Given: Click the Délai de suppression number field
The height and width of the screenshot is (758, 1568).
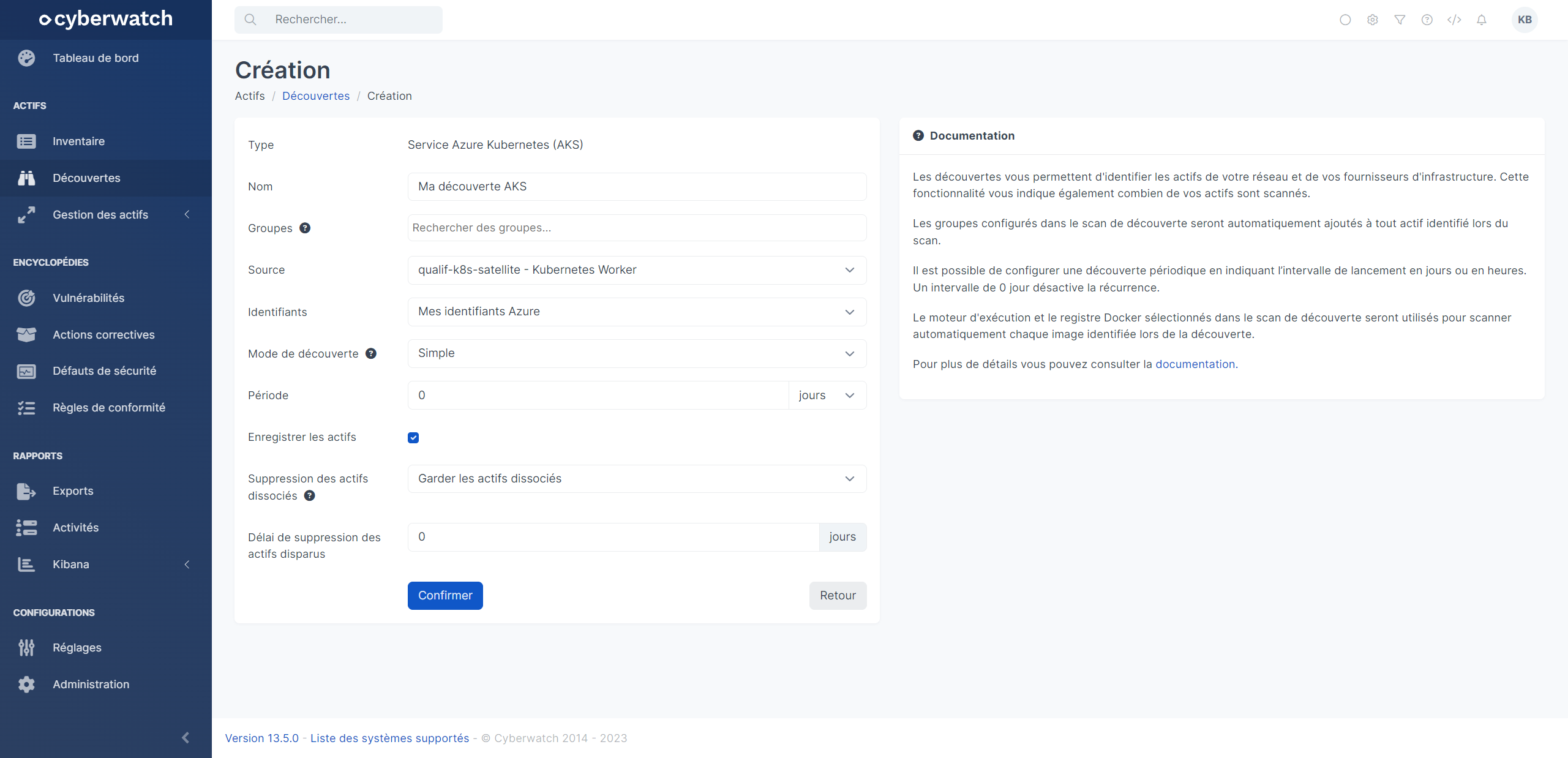Looking at the screenshot, I should point(613,537).
